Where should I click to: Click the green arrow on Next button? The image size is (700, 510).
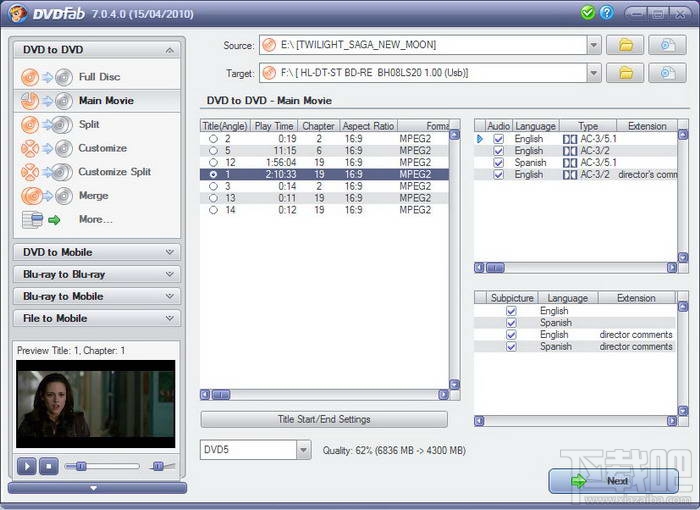pos(579,481)
